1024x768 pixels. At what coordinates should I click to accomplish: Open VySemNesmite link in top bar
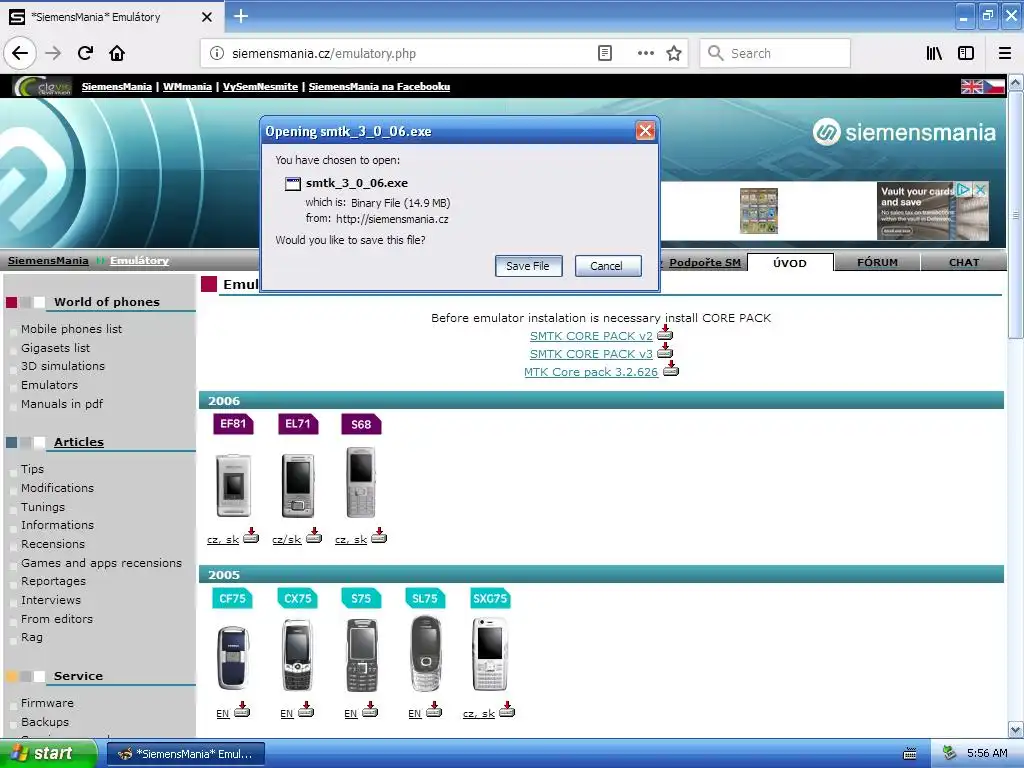(260, 86)
